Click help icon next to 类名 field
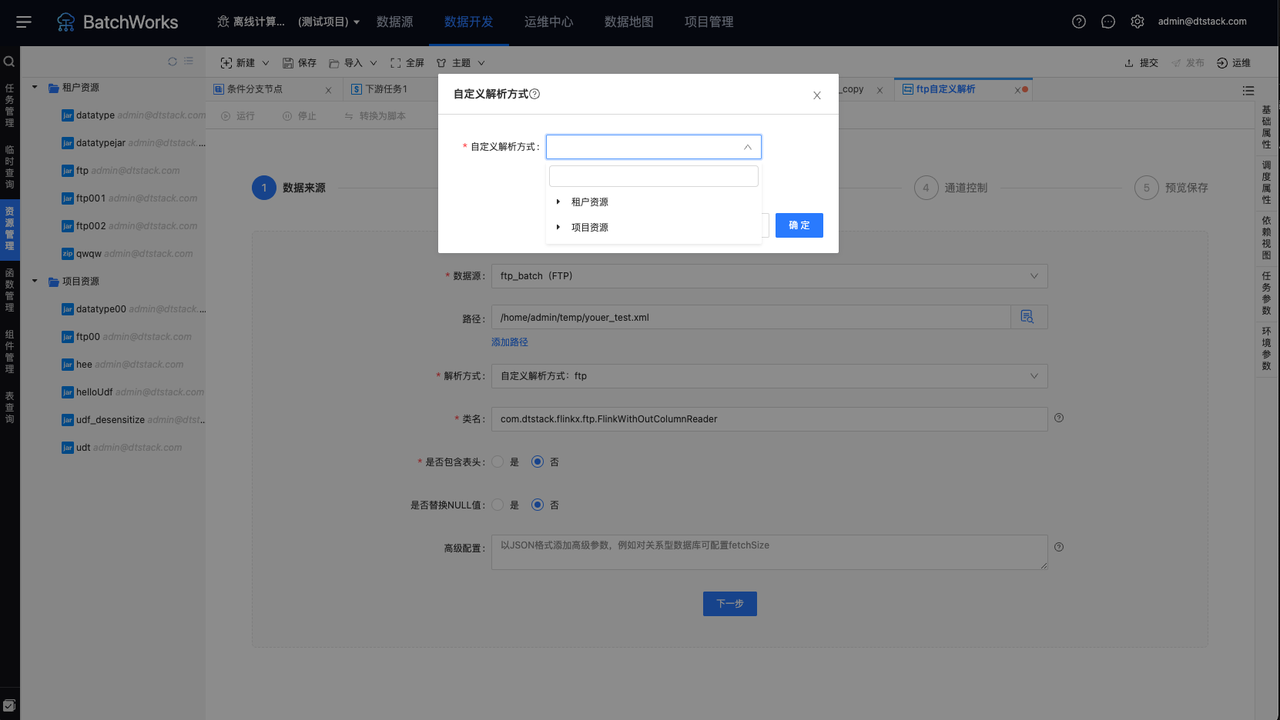This screenshot has height=720, width=1280. click(1059, 418)
